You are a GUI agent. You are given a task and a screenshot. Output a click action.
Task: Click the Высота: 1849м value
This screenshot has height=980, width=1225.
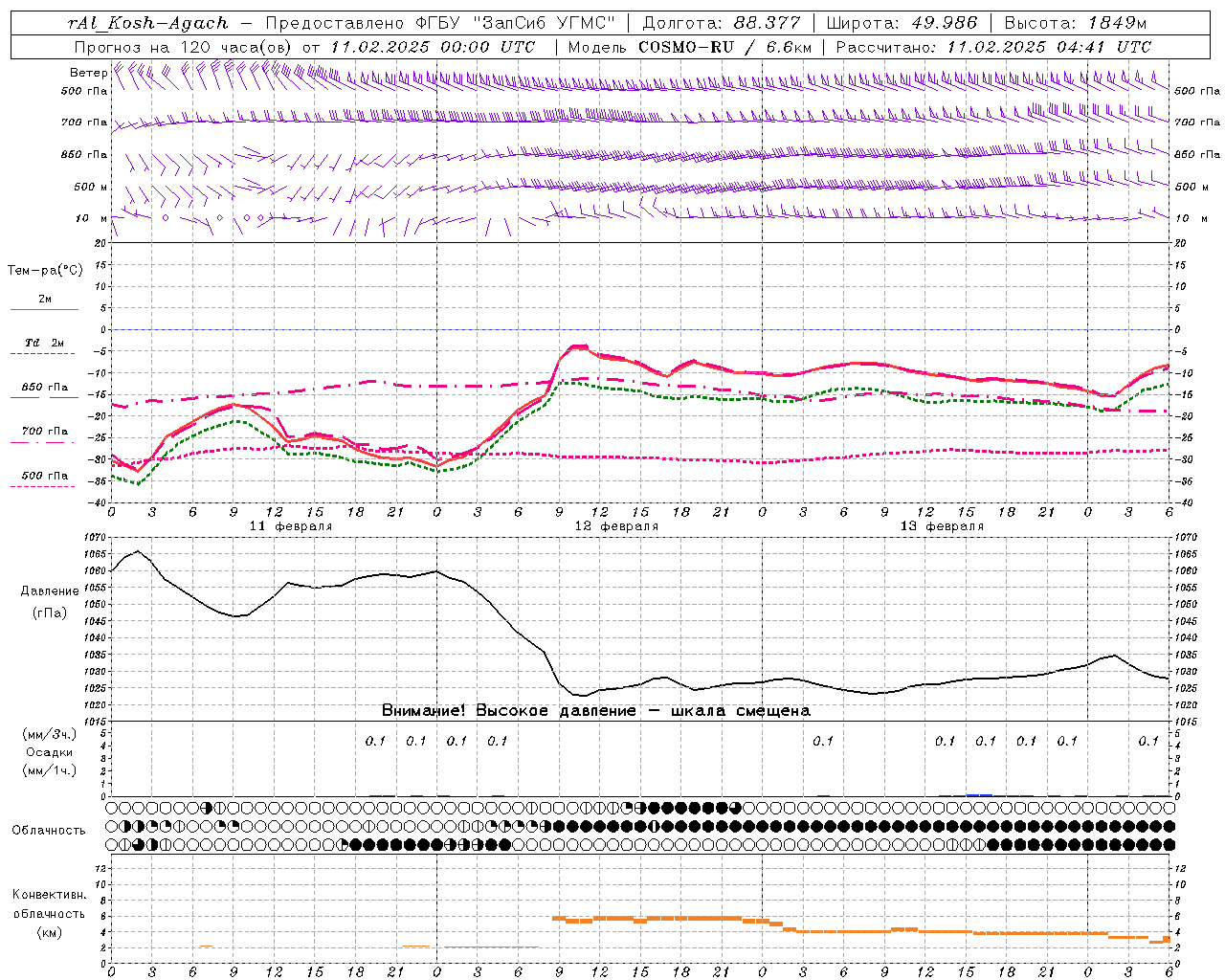[1075, 23]
